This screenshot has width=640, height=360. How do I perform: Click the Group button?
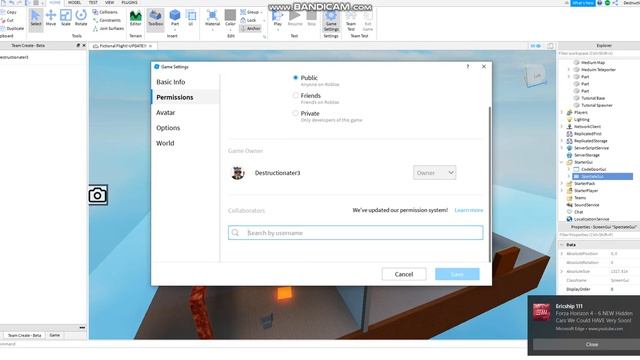click(250, 12)
